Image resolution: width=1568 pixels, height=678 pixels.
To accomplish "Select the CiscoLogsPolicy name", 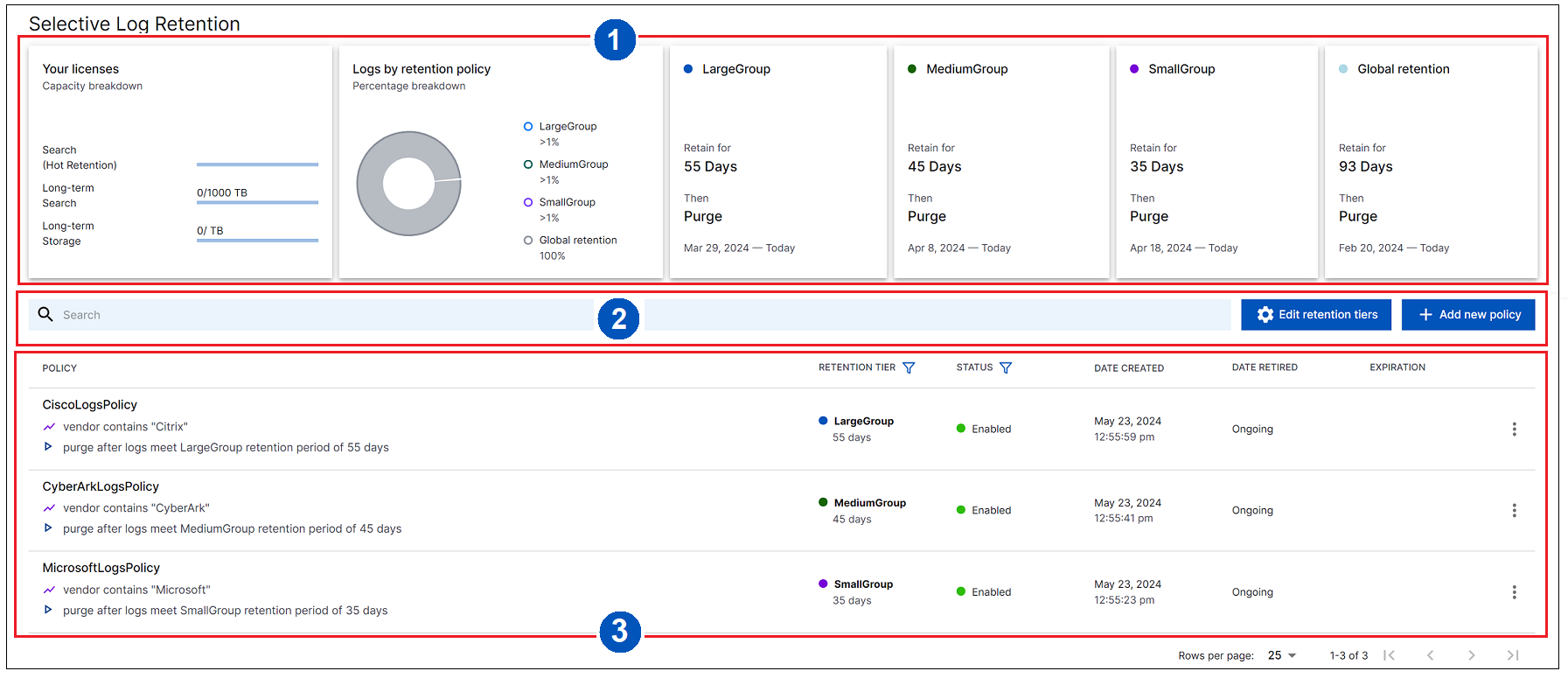I will pyautogui.click(x=90, y=405).
